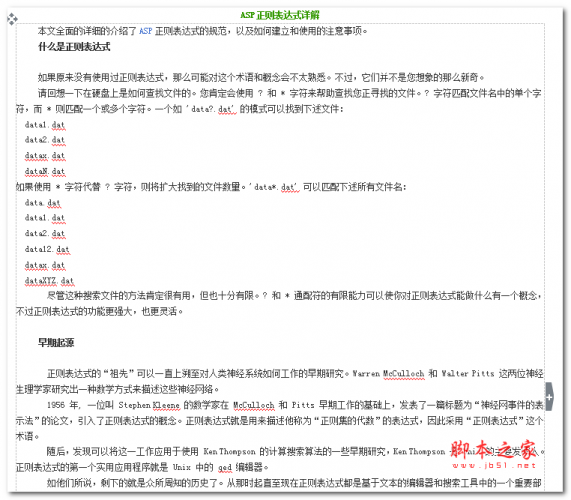
Task: Click the line starting '随后，发现可以将这一工作'
Action: [295, 452]
